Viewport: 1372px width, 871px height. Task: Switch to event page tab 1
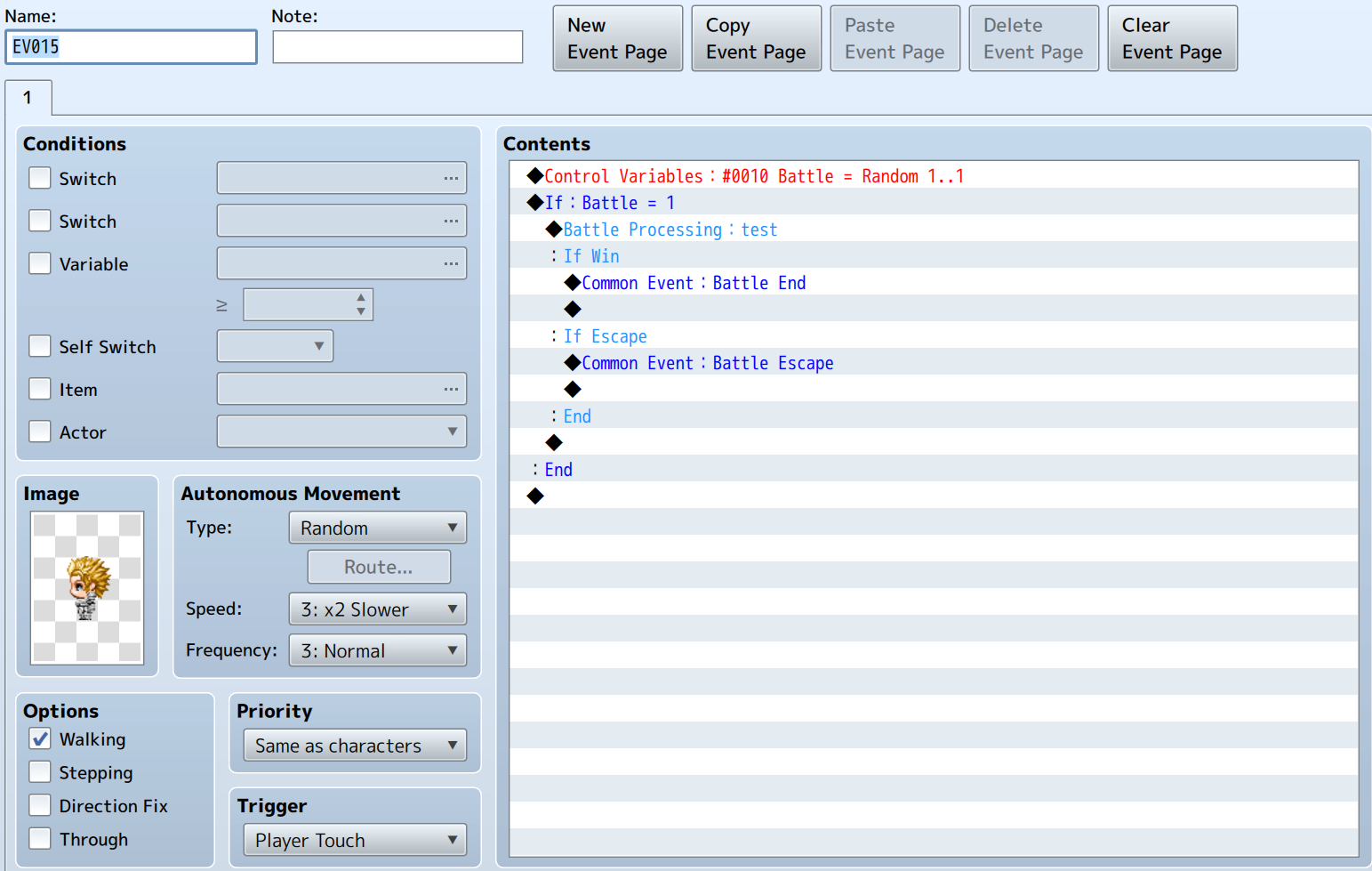tap(28, 98)
